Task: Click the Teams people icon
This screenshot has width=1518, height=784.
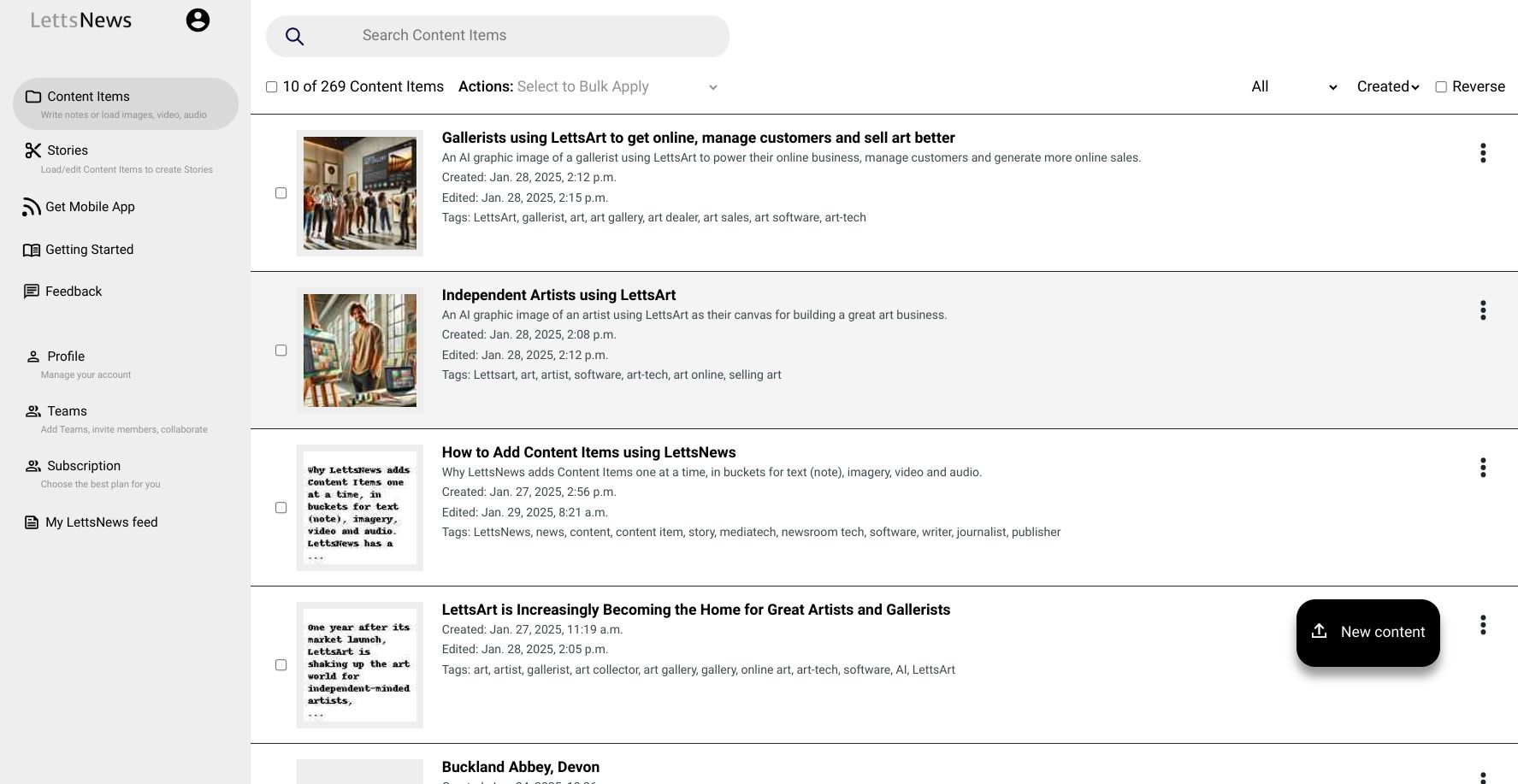Action: 33,411
